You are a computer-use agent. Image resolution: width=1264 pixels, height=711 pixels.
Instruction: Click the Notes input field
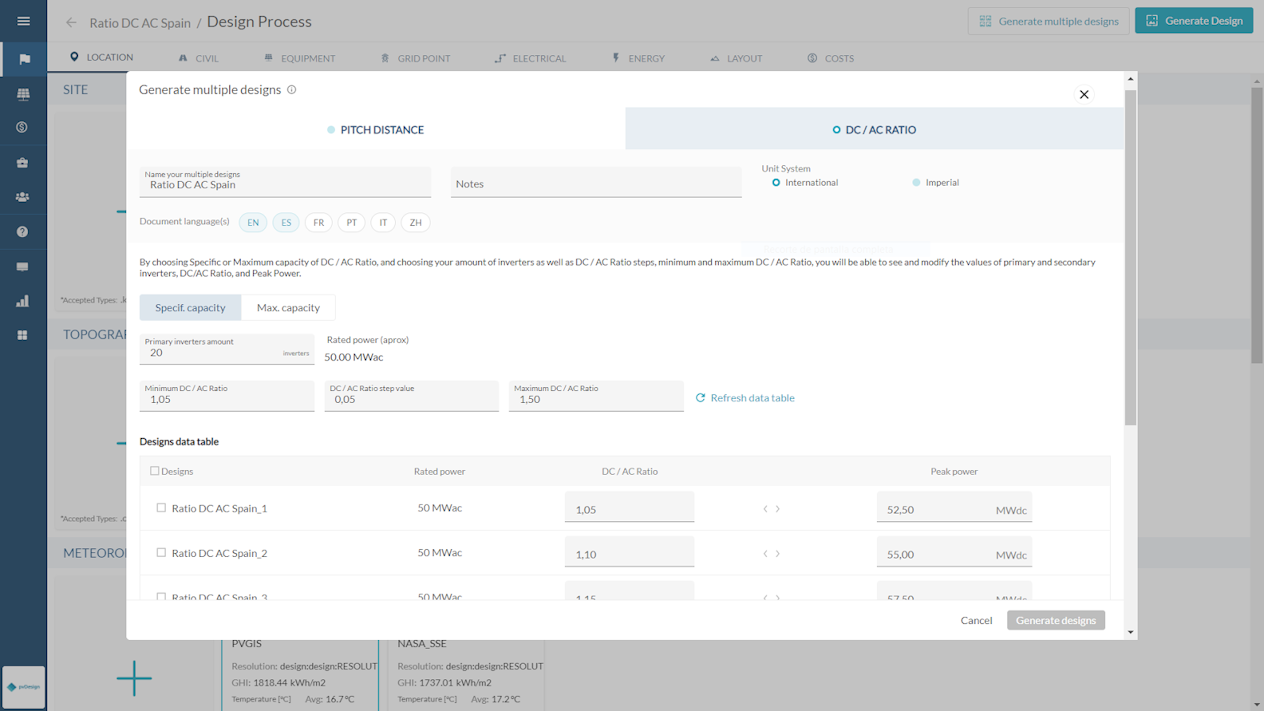(x=596, y=182)
